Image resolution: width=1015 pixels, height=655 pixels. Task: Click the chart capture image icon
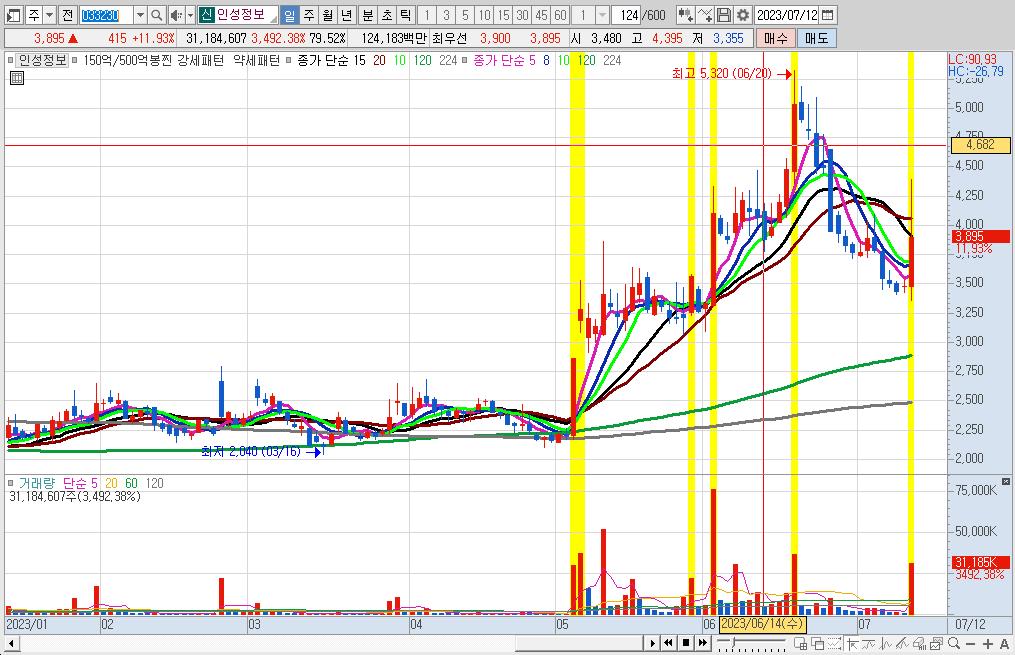[x=936, y=643]
